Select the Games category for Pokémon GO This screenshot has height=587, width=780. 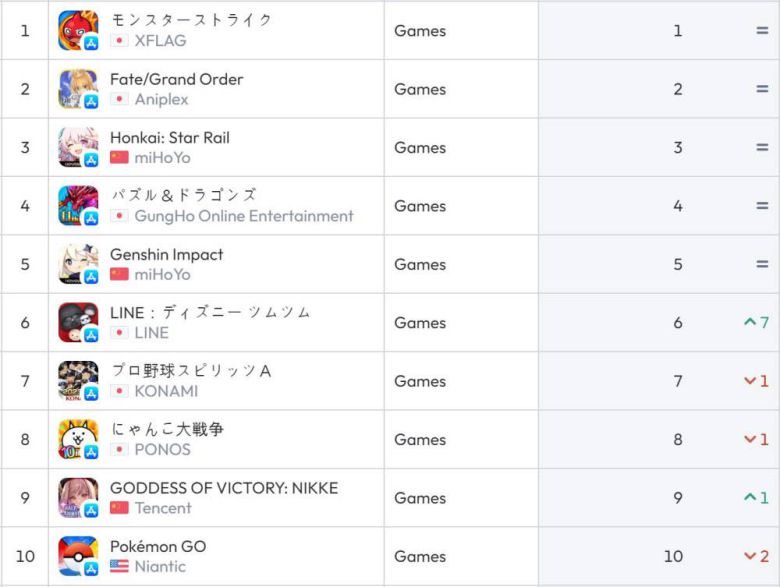click(420, 556)
